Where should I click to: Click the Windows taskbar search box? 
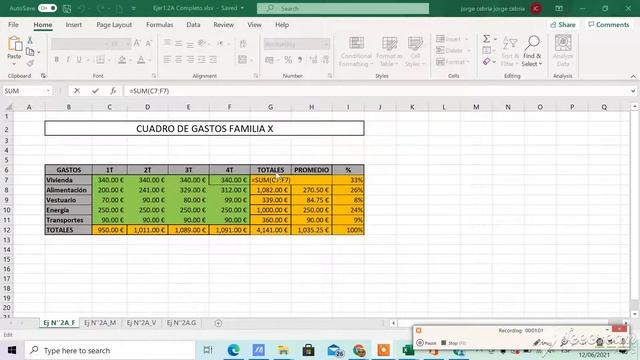110,350
